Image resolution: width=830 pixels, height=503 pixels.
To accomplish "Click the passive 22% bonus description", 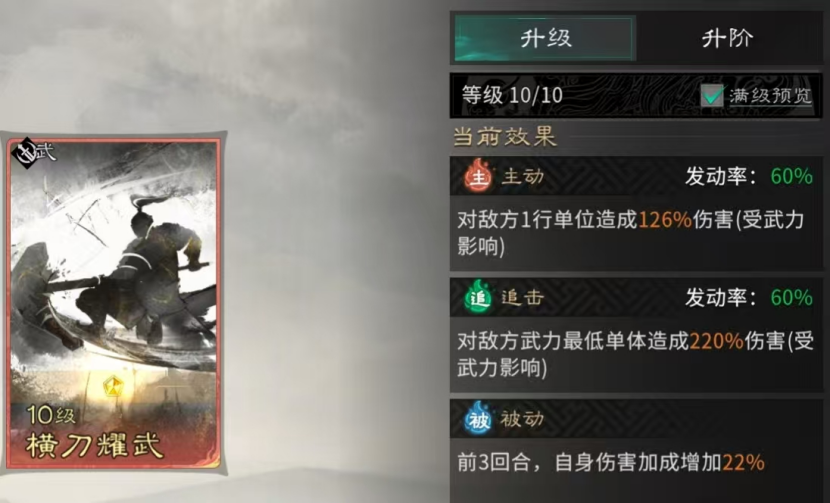I will (611, 463).
